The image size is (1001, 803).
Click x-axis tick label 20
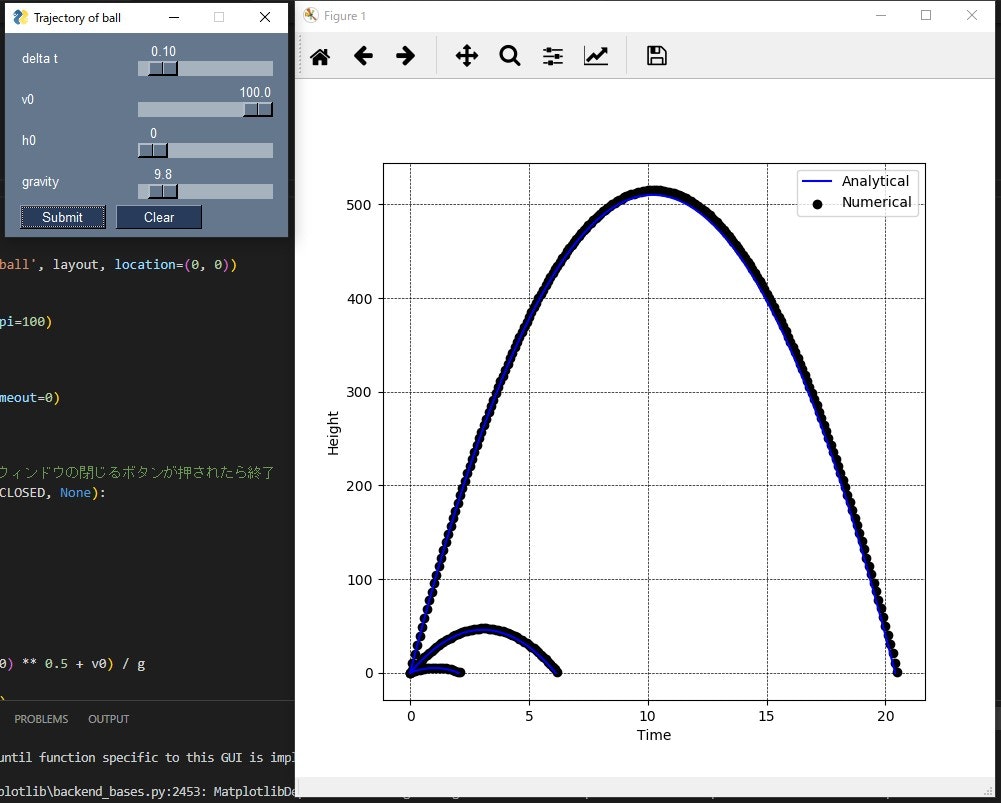point(885,716)
